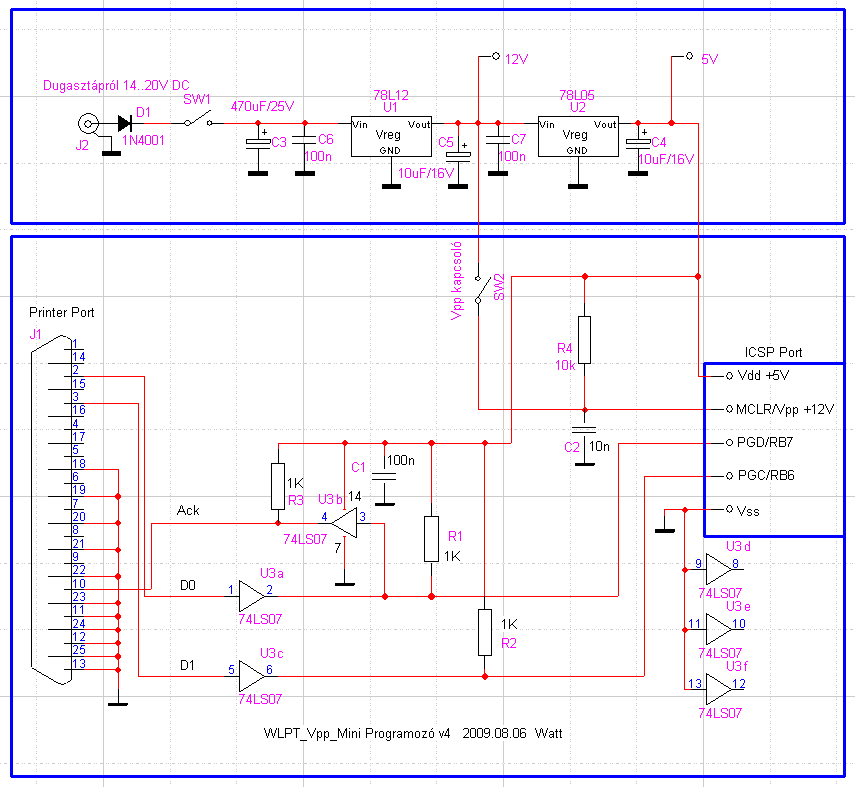Select the R4 10k resistor symbol
Screen dimensions: 855x787
pyautogui.click(x=585, y=340)
